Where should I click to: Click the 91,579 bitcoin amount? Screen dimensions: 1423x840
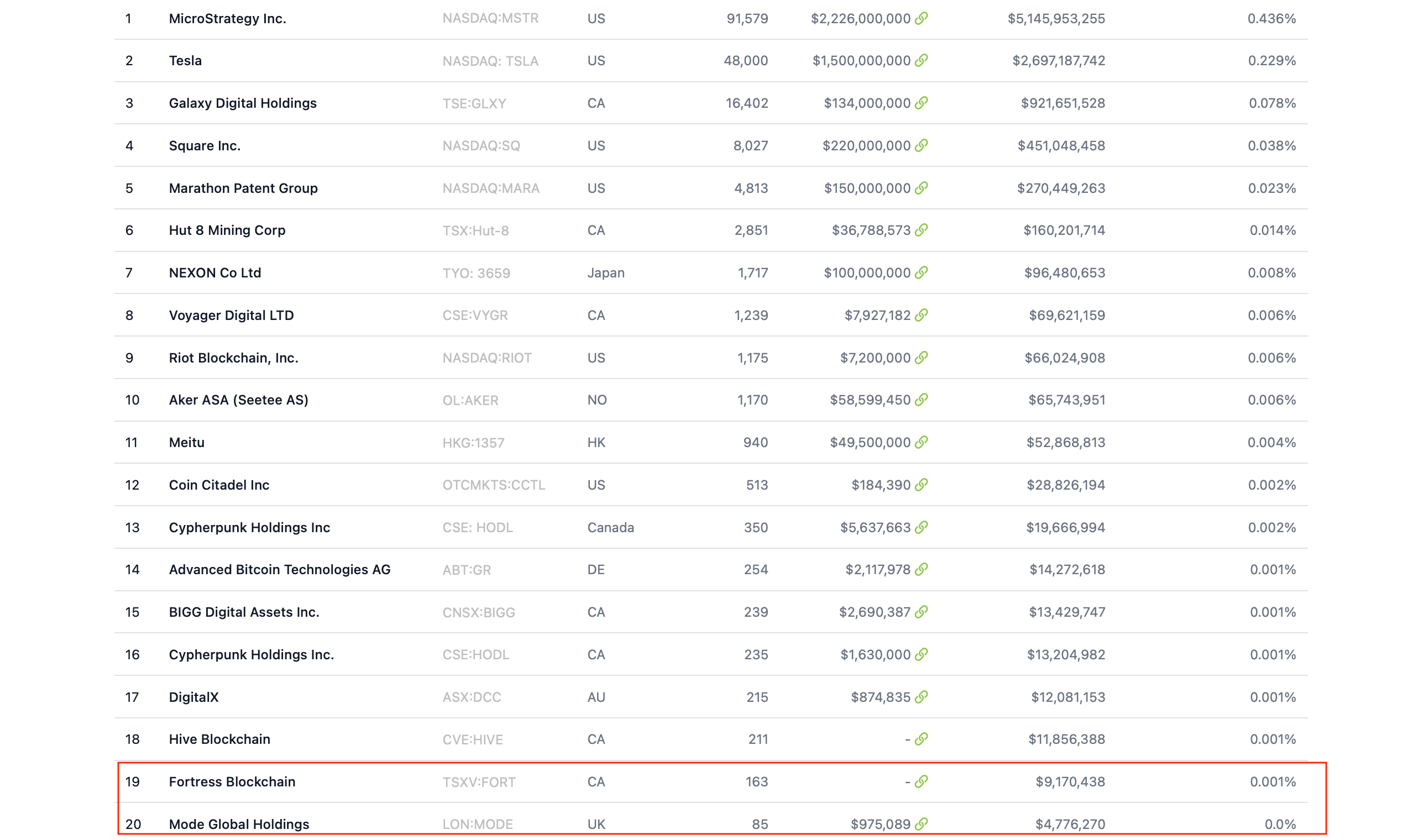pyautogui.click(x=747, y=19)
